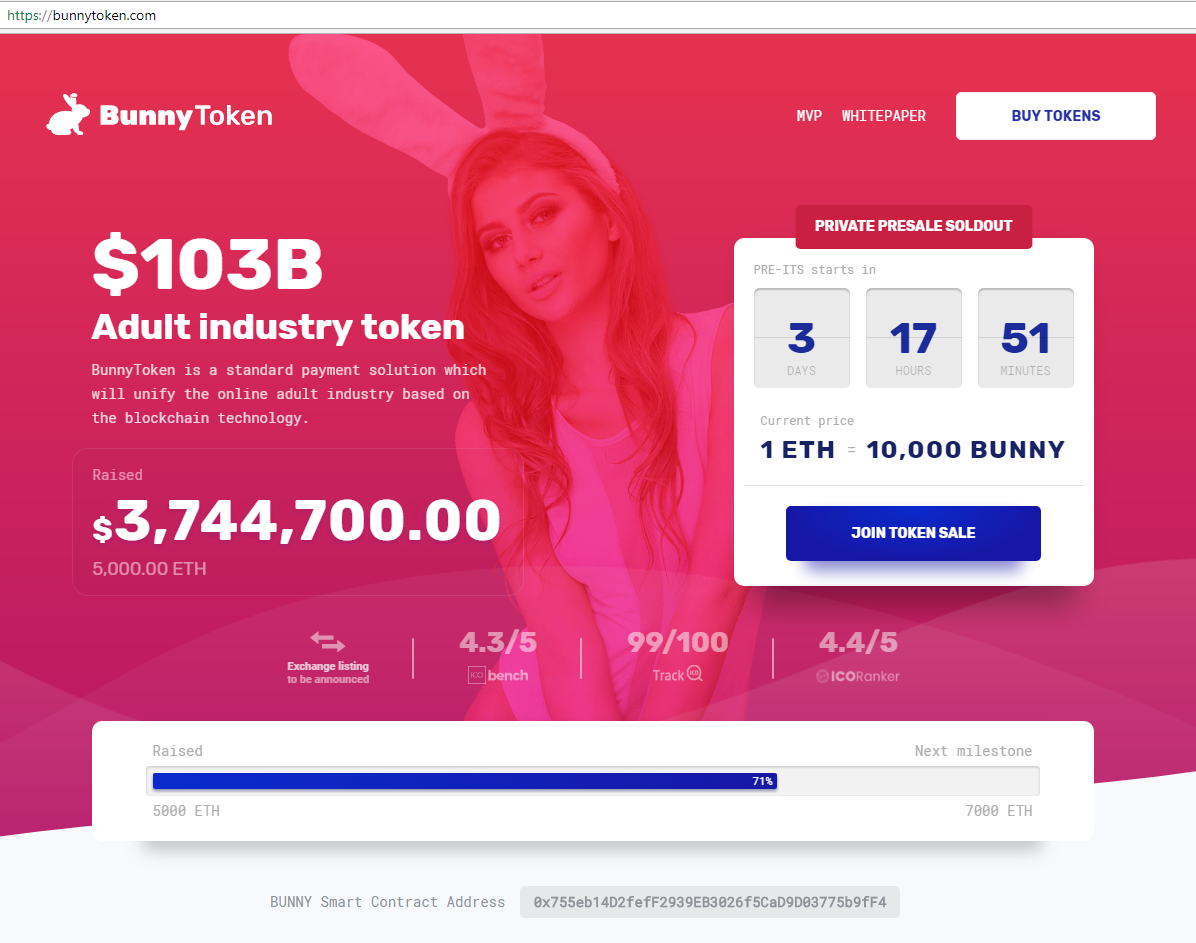Click the 'PRE-ITS starts in' label
Image resolution: width=1196 pixels, height=943 pixels.
(815, 269)
